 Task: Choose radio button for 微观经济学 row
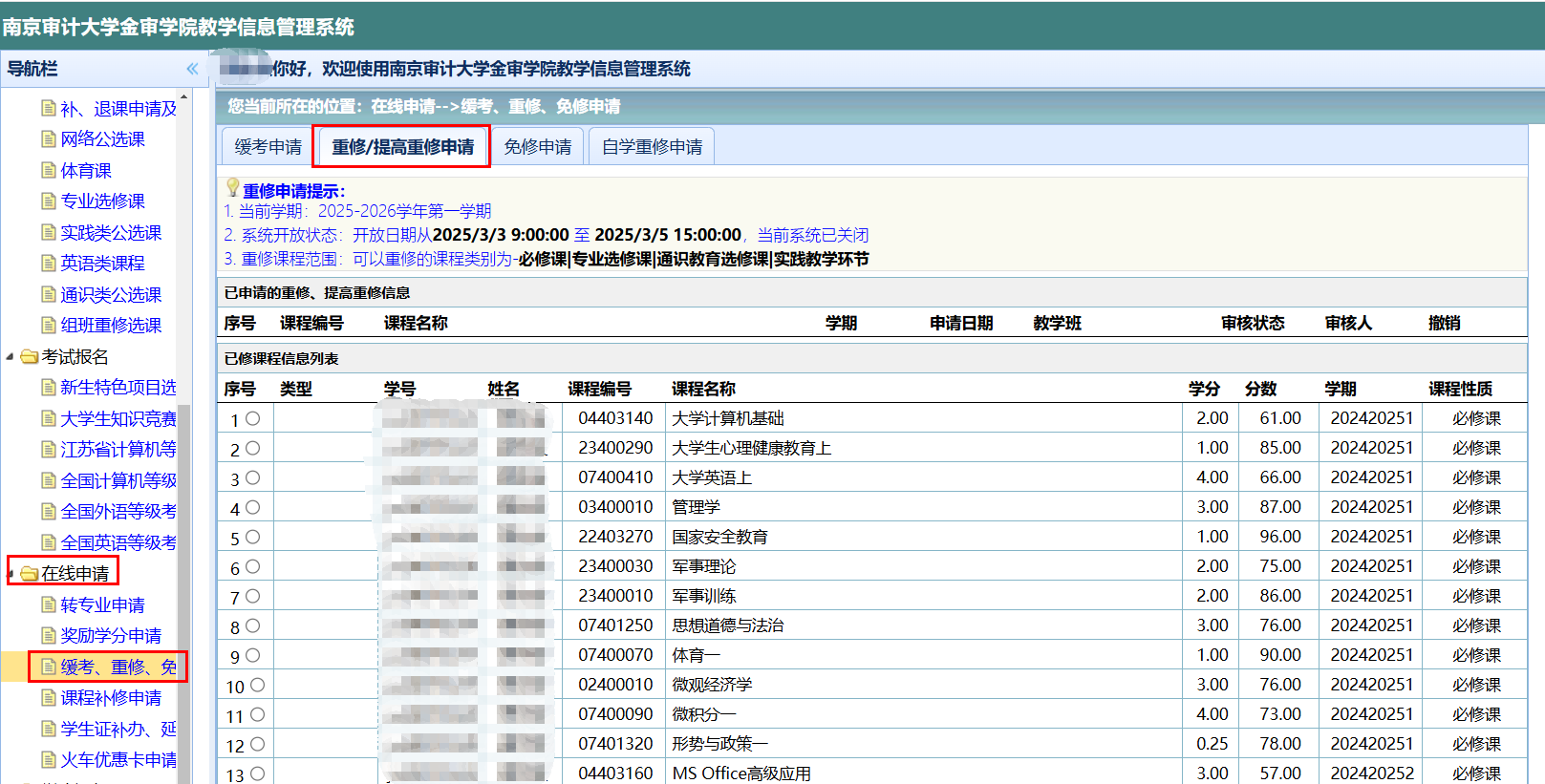[x=257, y=686]
